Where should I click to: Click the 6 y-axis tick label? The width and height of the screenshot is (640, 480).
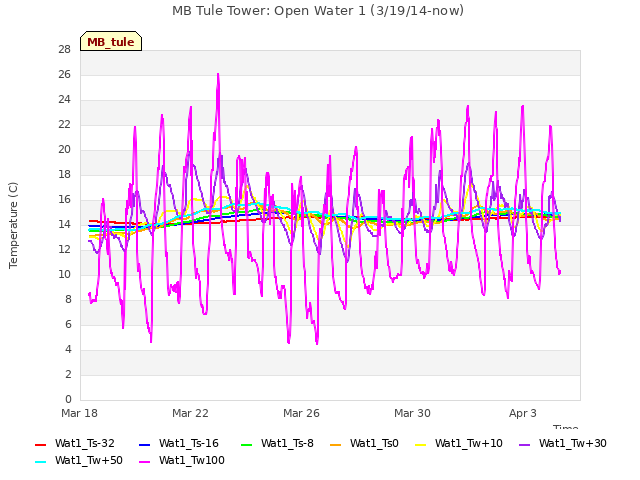(x=68, y=324)
